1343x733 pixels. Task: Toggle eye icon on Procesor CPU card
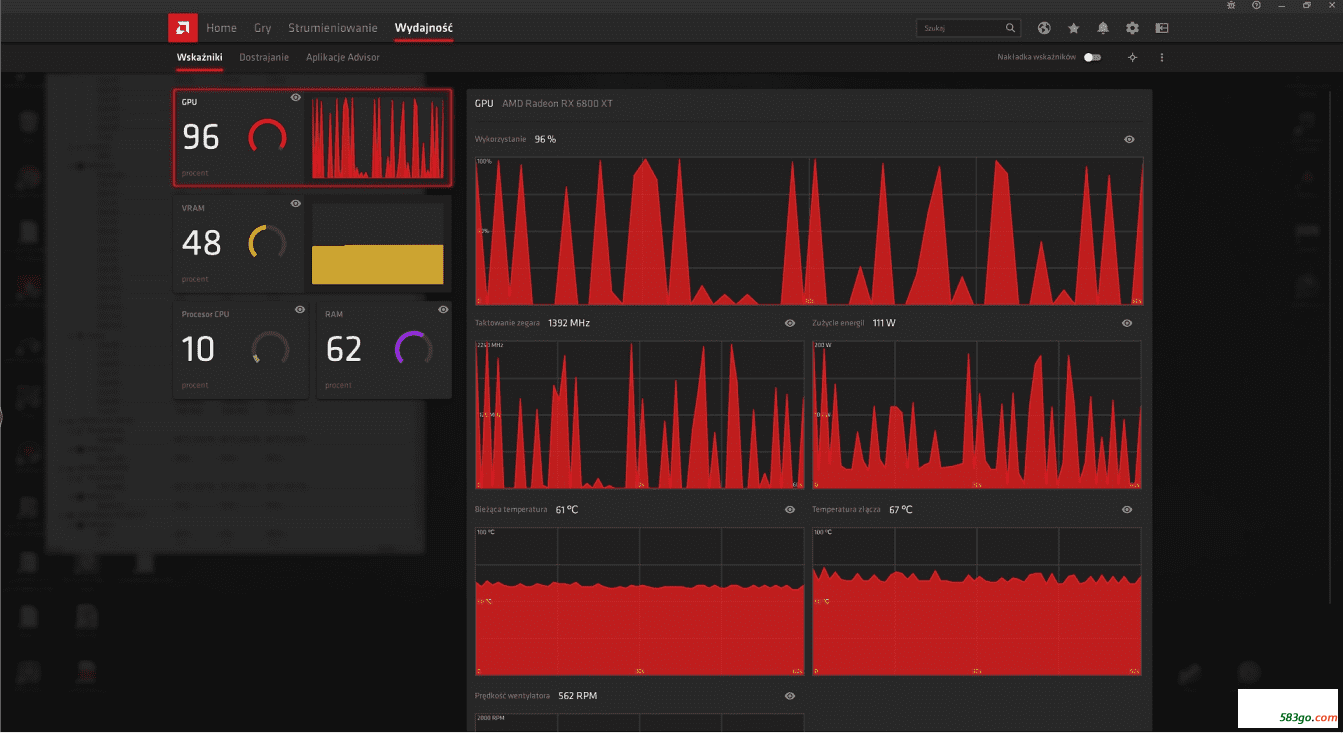300,309
